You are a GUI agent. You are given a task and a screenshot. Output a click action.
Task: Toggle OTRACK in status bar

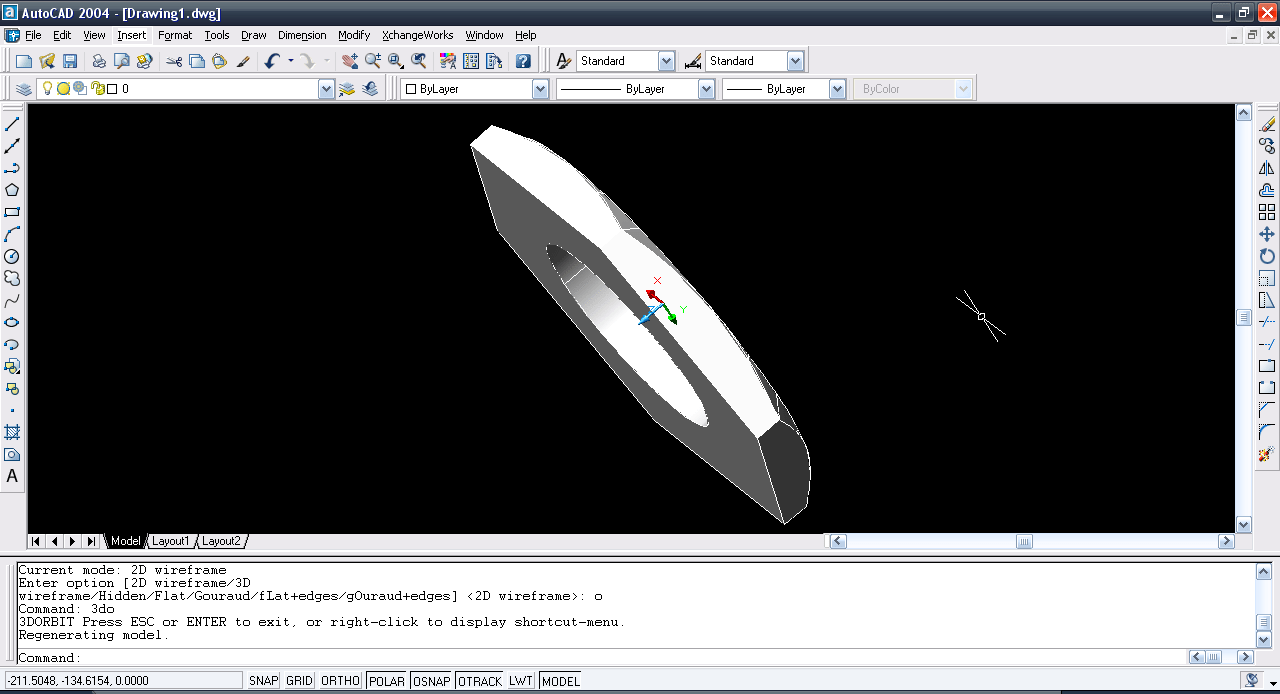(480, 681)
